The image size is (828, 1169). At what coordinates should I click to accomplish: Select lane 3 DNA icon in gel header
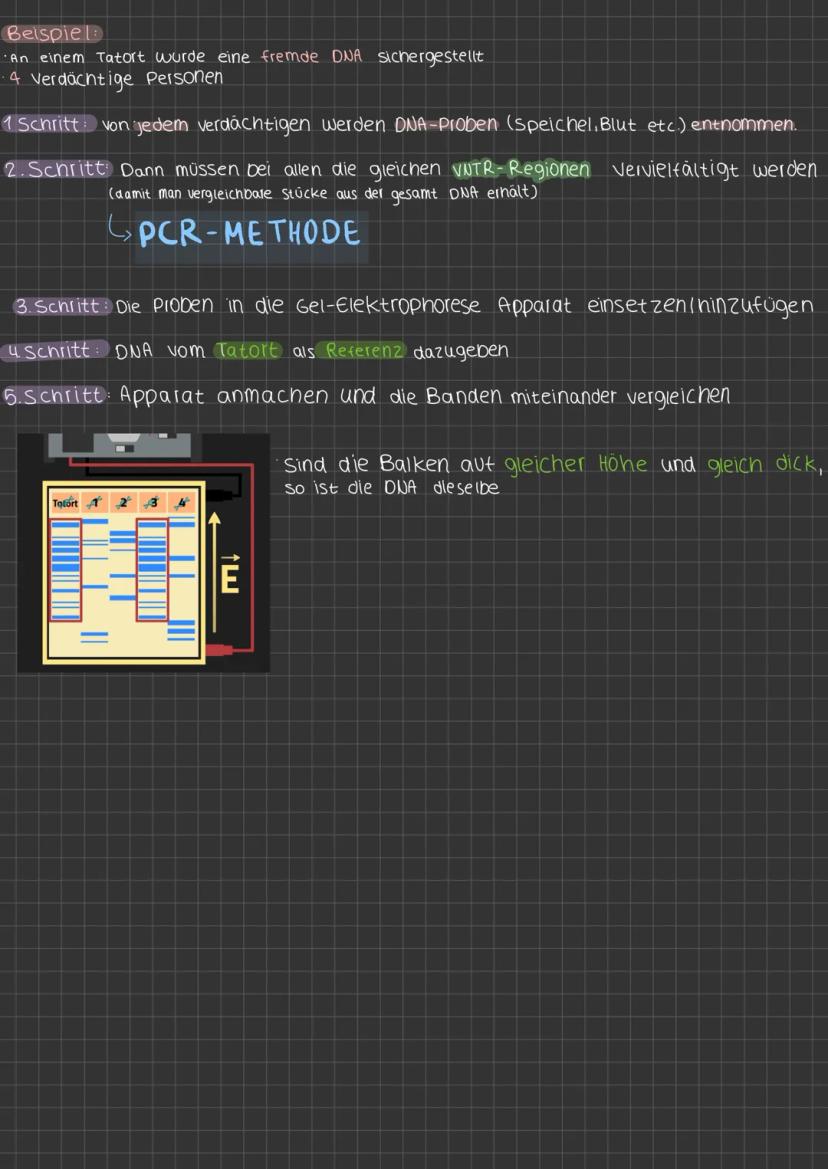coord(152,503)
